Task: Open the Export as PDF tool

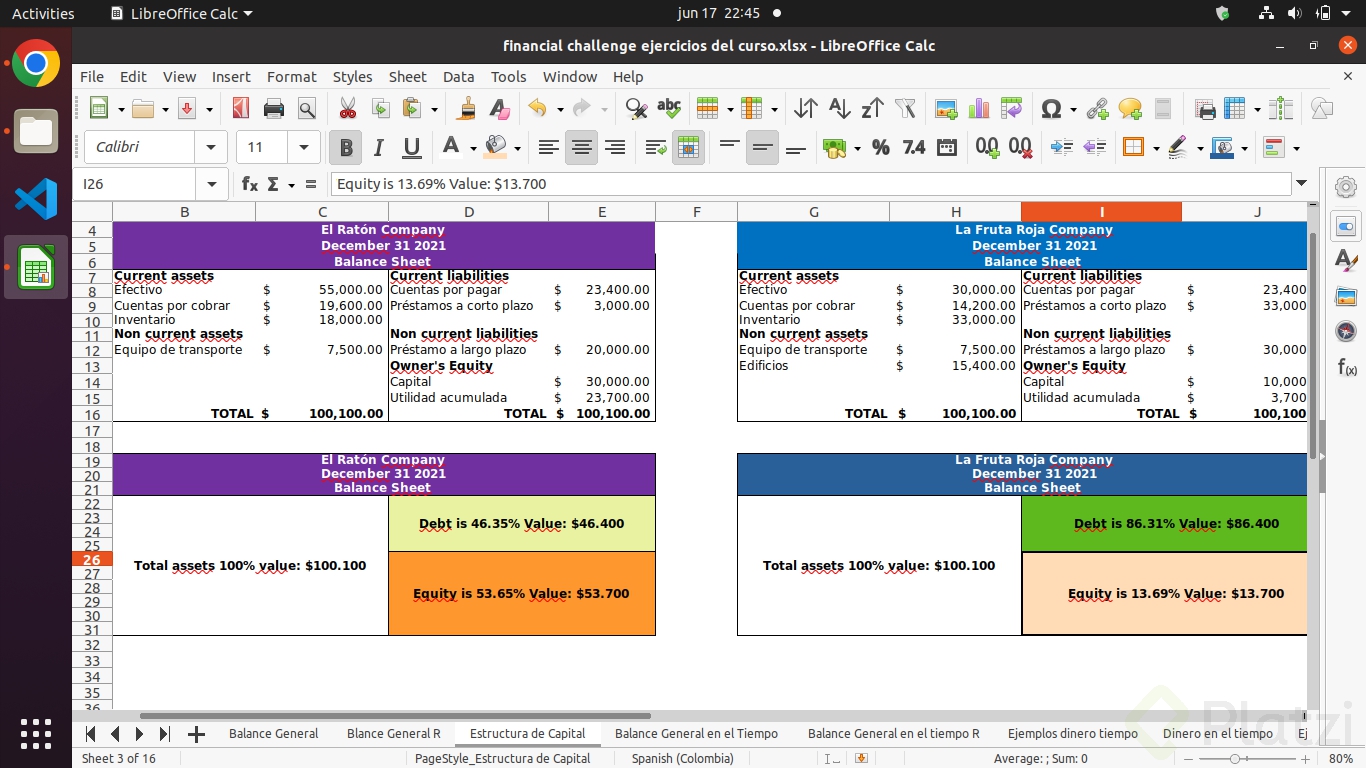Action: click(238, 108)
